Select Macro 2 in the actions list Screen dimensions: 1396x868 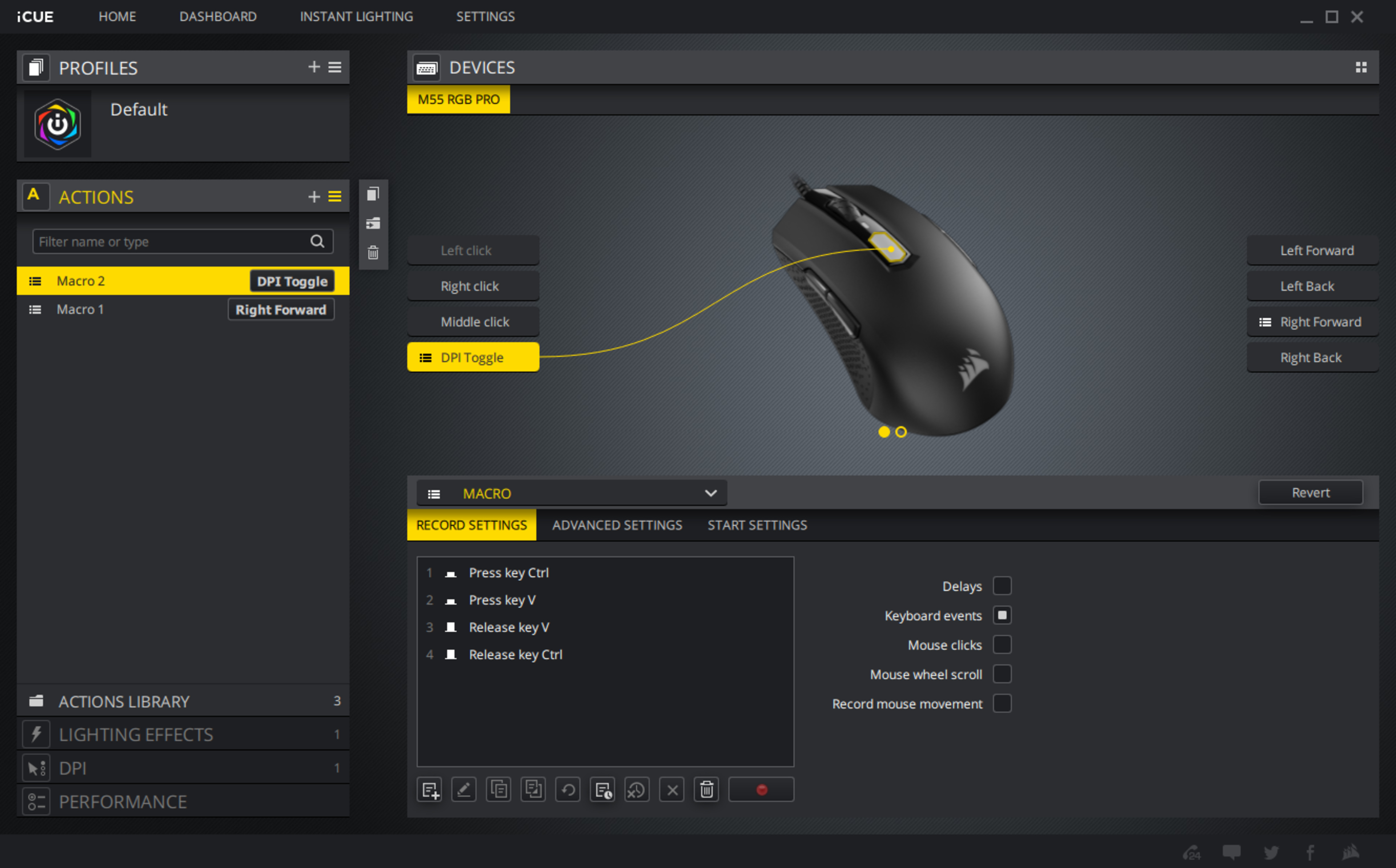click(x=183, y=281)
